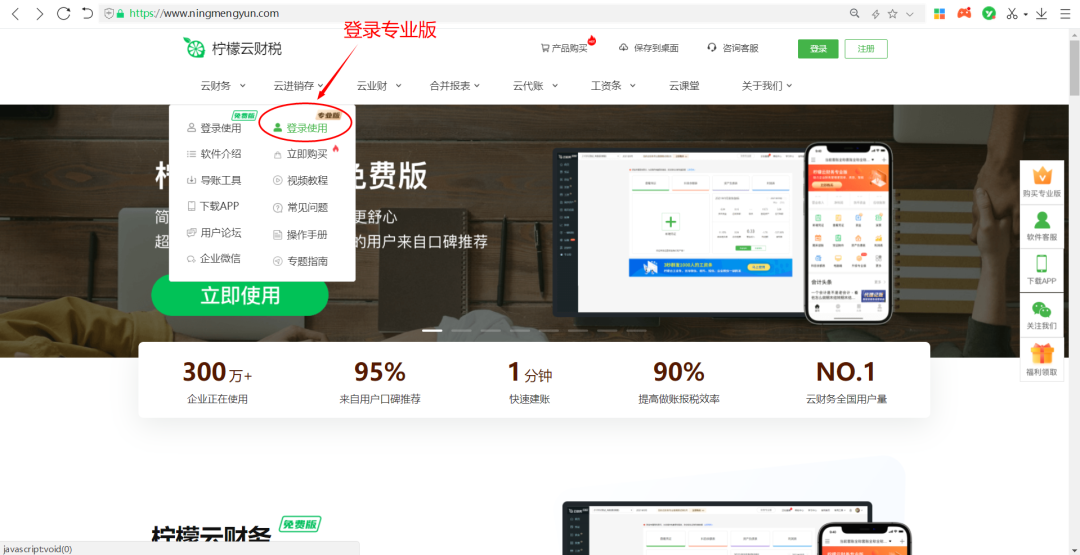This screenshot has height=555, width=1080.
Task: Choose 专题指南 in dropdown menu
Action: pos(300,261)
